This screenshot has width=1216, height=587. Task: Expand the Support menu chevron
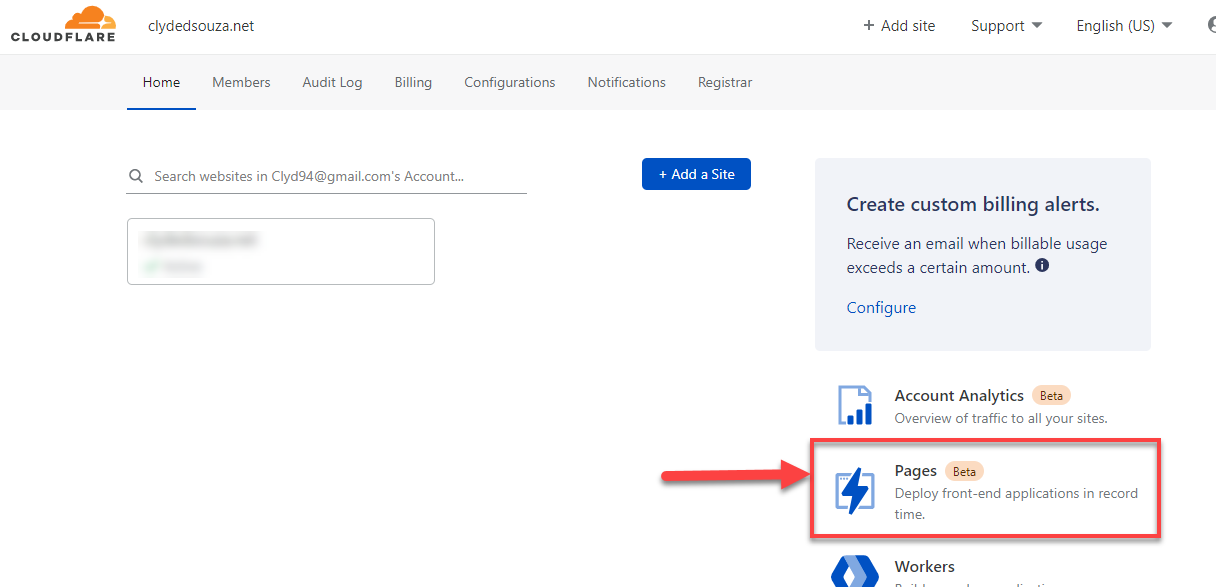1037,26
